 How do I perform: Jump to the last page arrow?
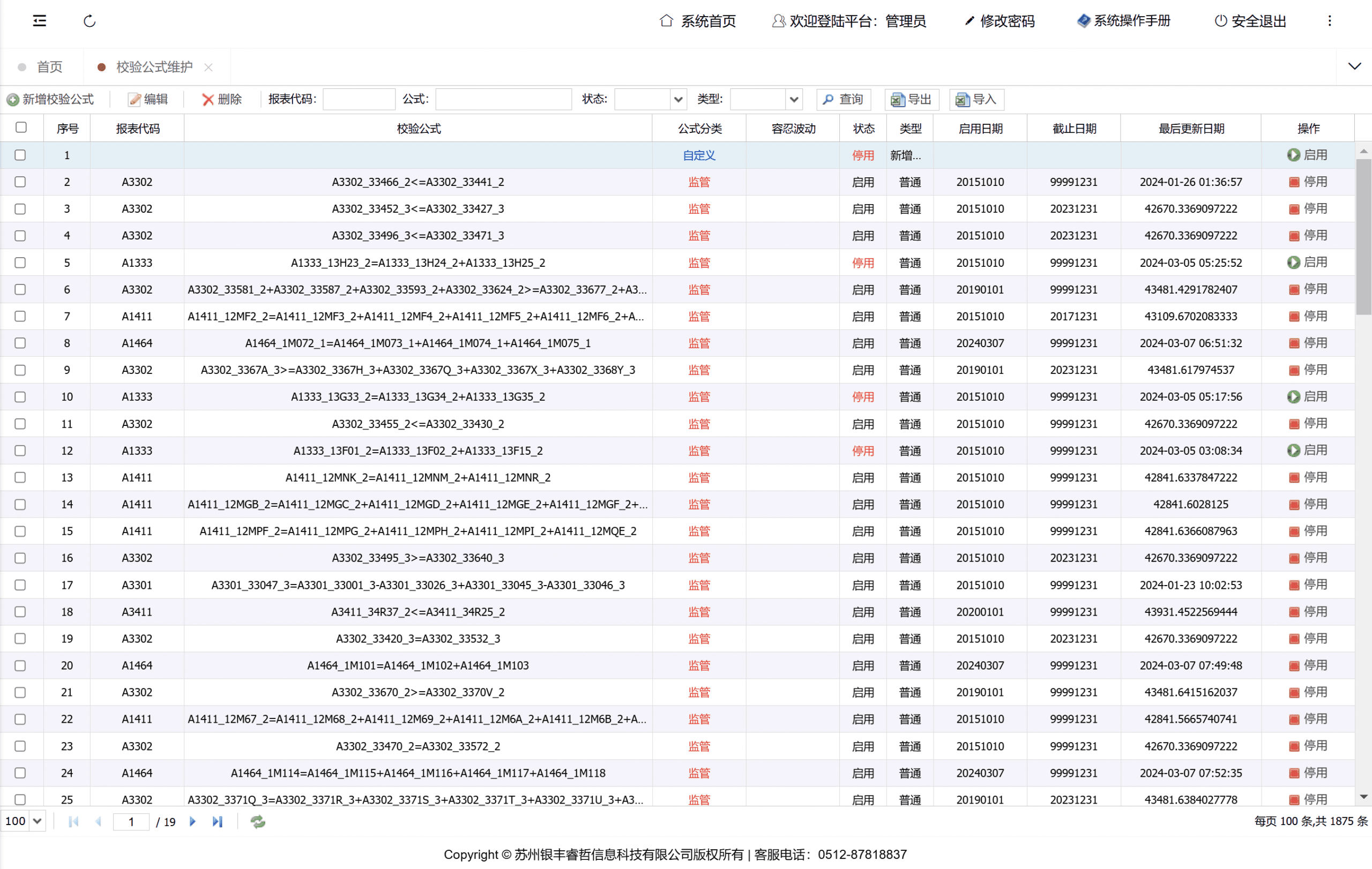217,822
